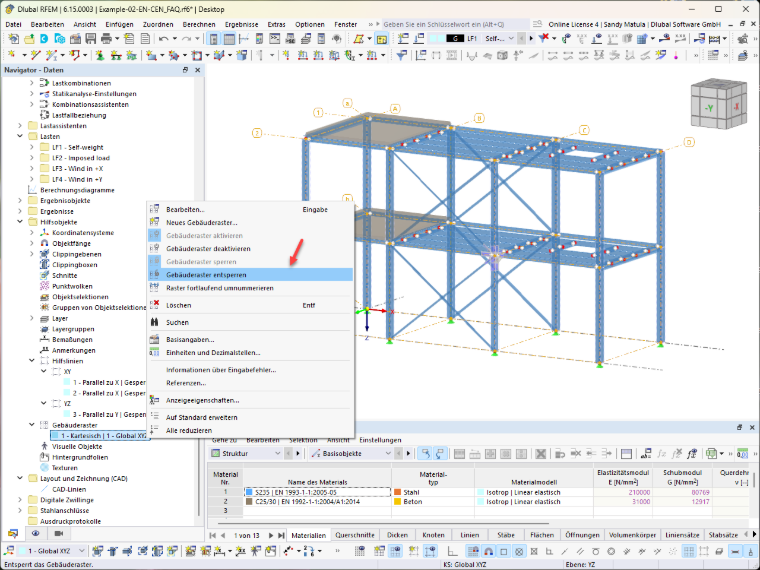Choose Gebäuderaster deaktivieren
760x570 pixels.
(250, 249)
